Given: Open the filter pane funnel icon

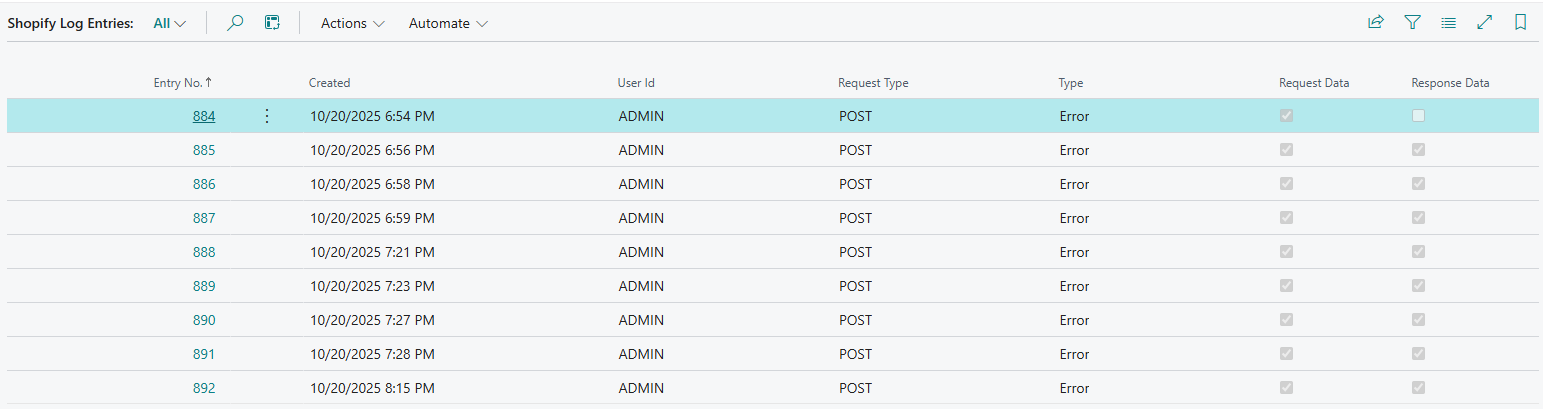Looking at the screenshot, I should point(1412,23).
